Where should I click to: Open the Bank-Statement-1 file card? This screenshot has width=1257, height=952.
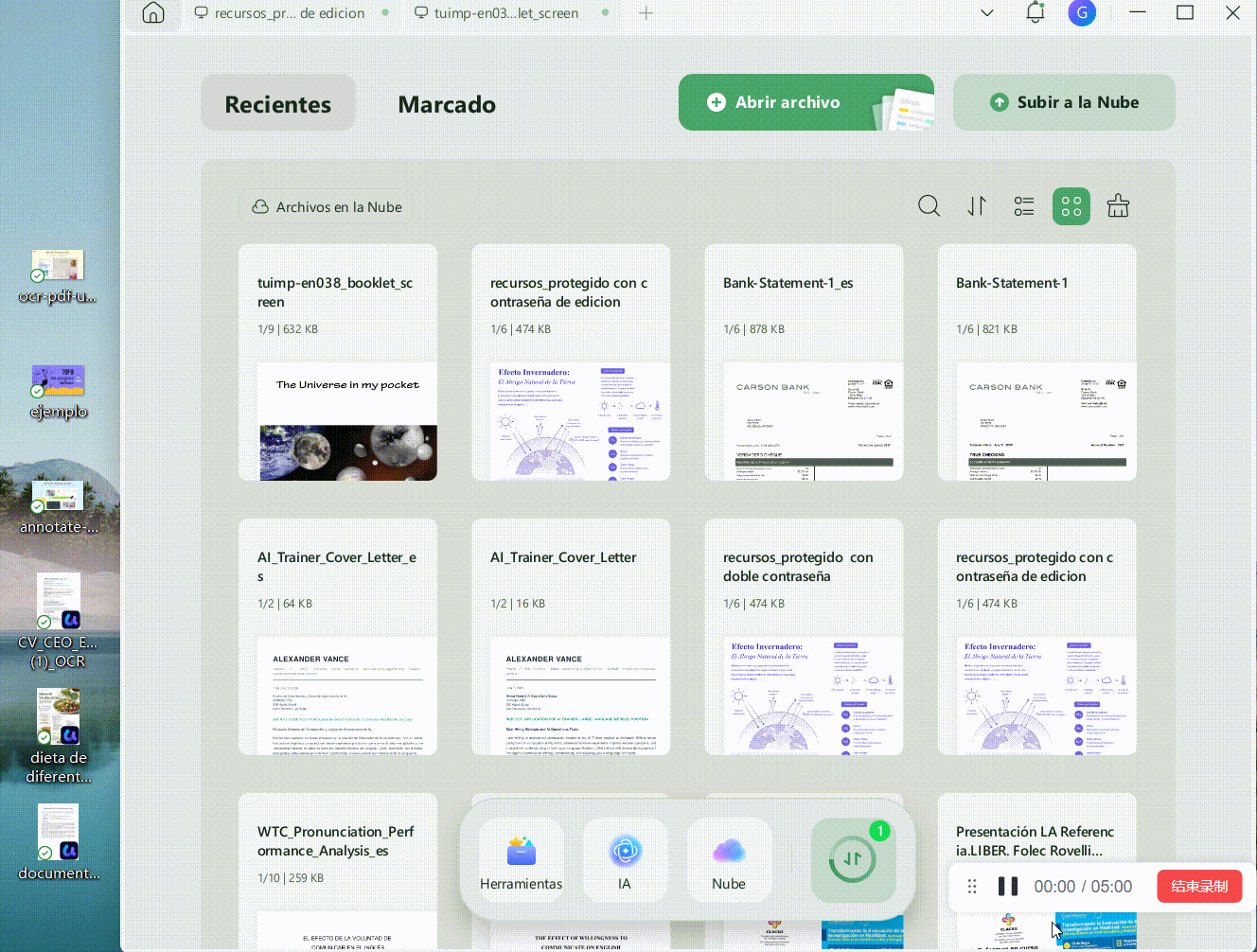(1036, 362)
